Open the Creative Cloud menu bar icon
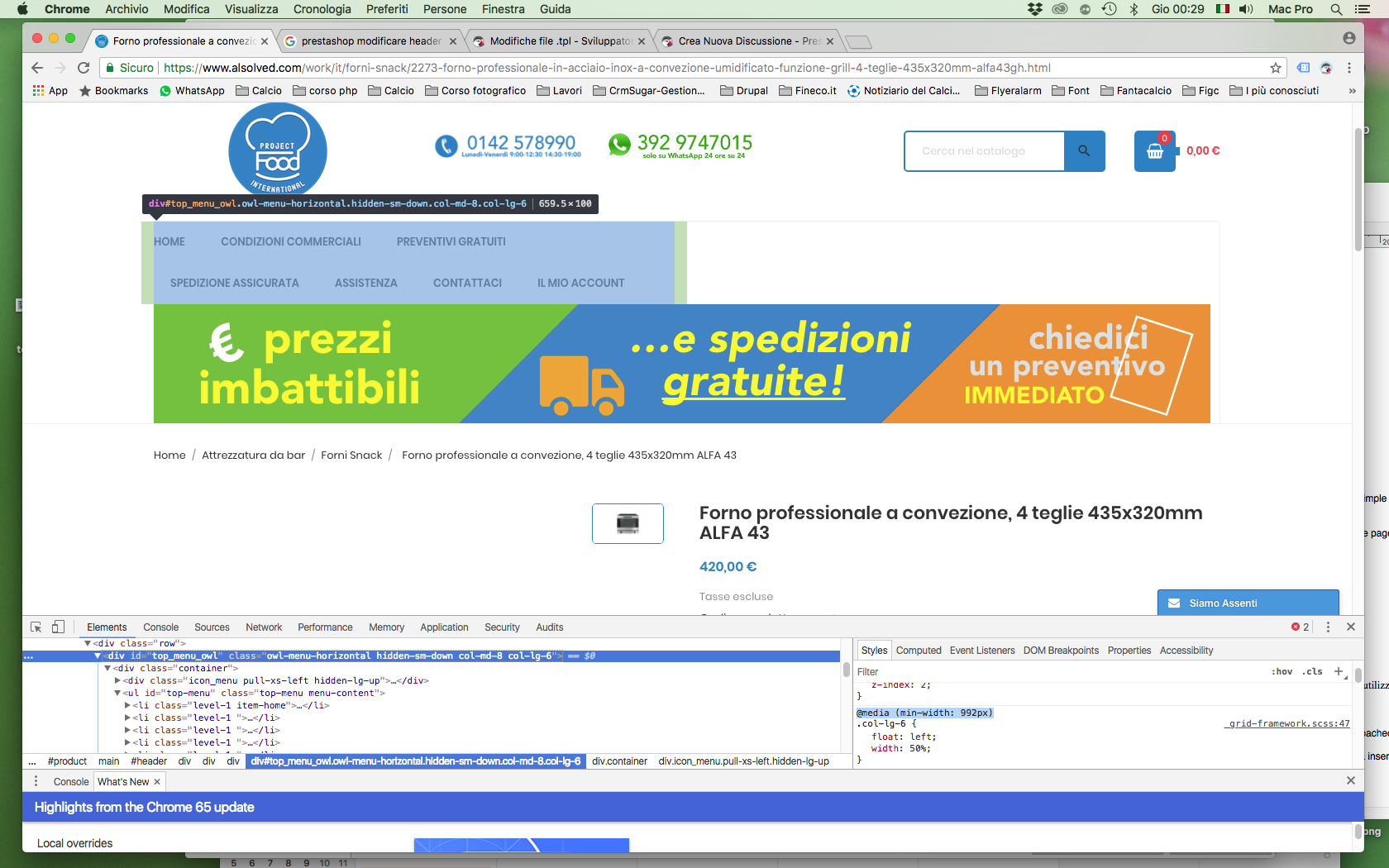 click(x=1060, y=9)
